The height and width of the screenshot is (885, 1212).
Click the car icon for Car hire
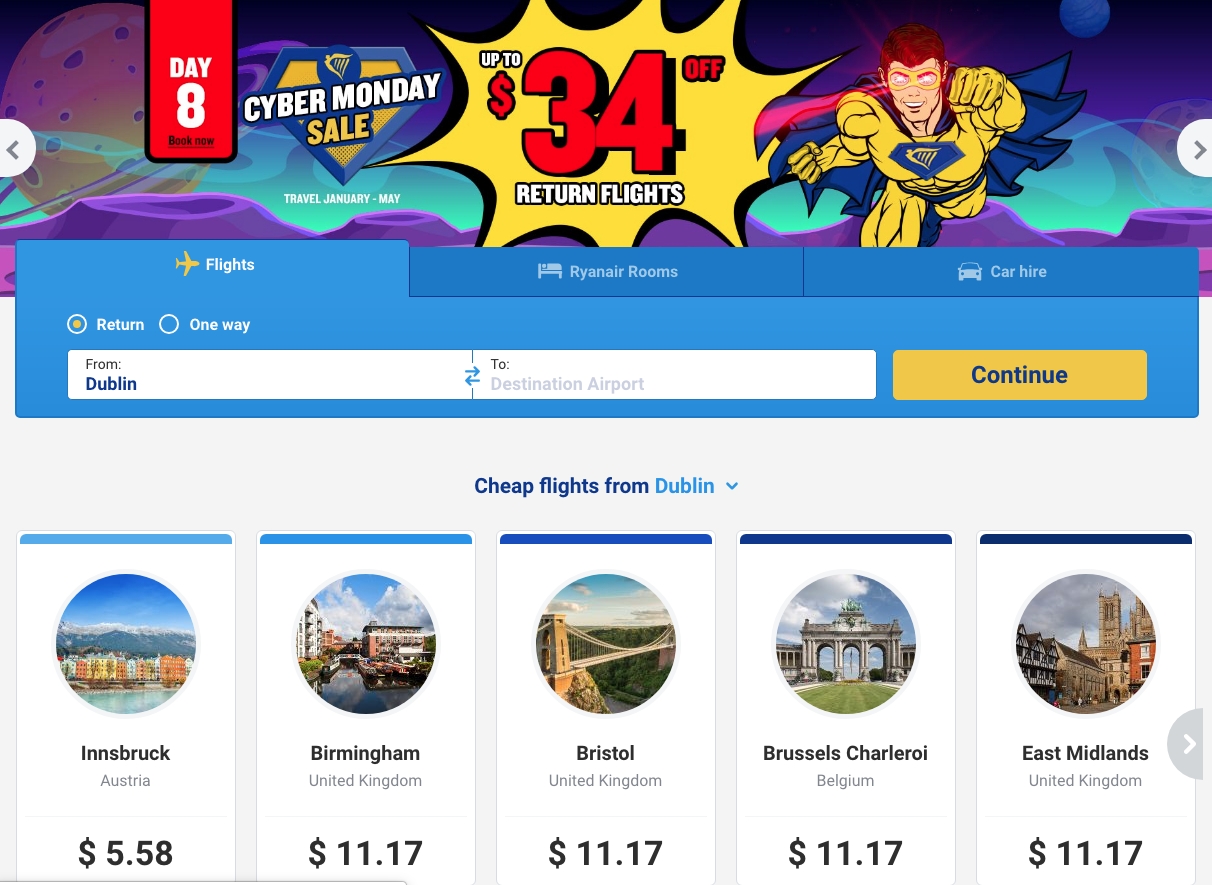[x=969, y=272]
